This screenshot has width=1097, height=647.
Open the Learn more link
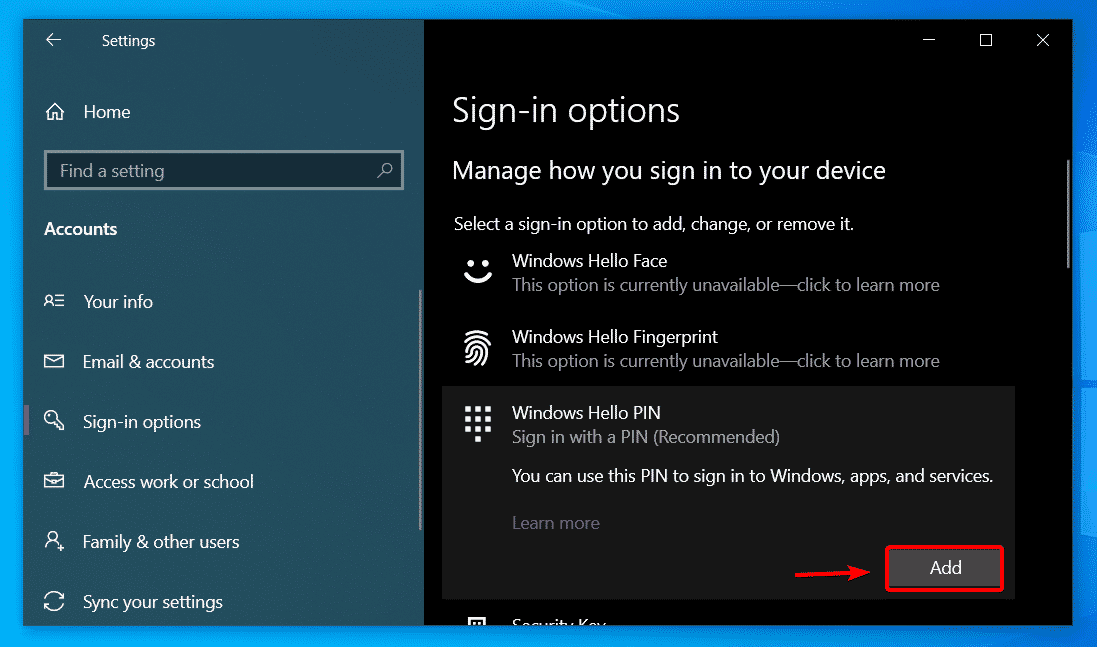(555, 523)
